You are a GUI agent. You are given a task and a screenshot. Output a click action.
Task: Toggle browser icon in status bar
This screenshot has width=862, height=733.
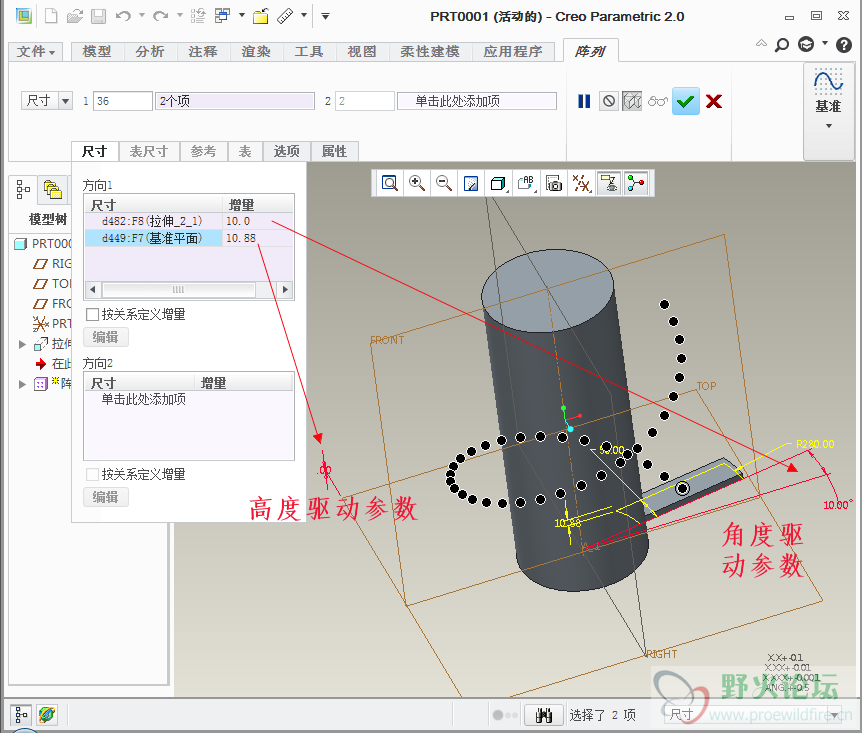(x=47, y=715)
